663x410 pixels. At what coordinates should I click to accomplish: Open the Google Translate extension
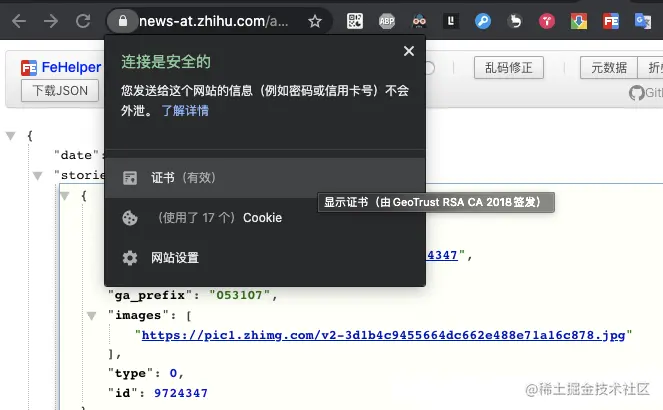[x=643, y=21]
